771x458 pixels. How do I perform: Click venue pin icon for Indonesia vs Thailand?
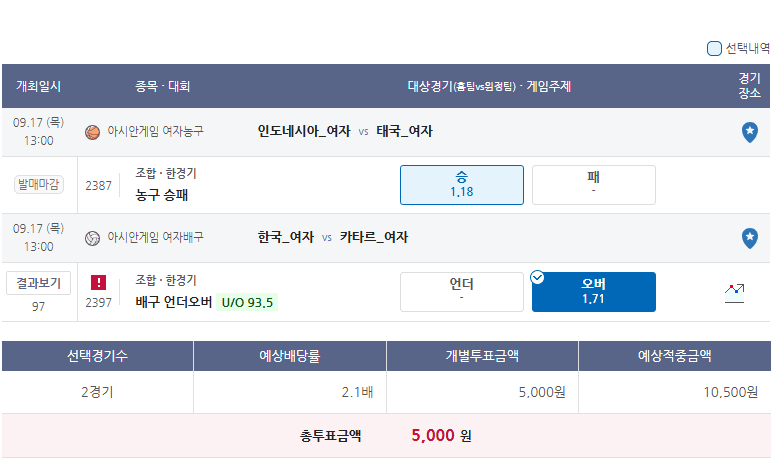tap(749, 132)
